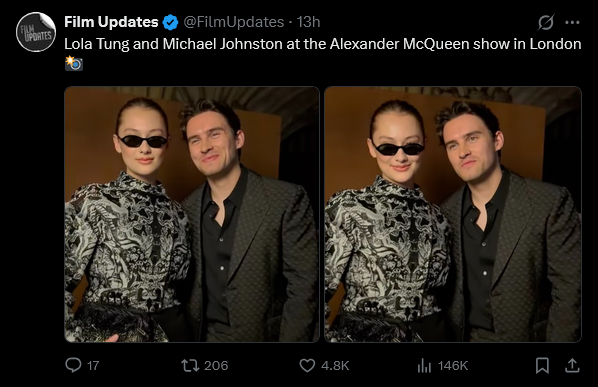The width and height of the screenshot is (598, 387).
Task: Open the right photo of the pair
Action: (453, 214)
